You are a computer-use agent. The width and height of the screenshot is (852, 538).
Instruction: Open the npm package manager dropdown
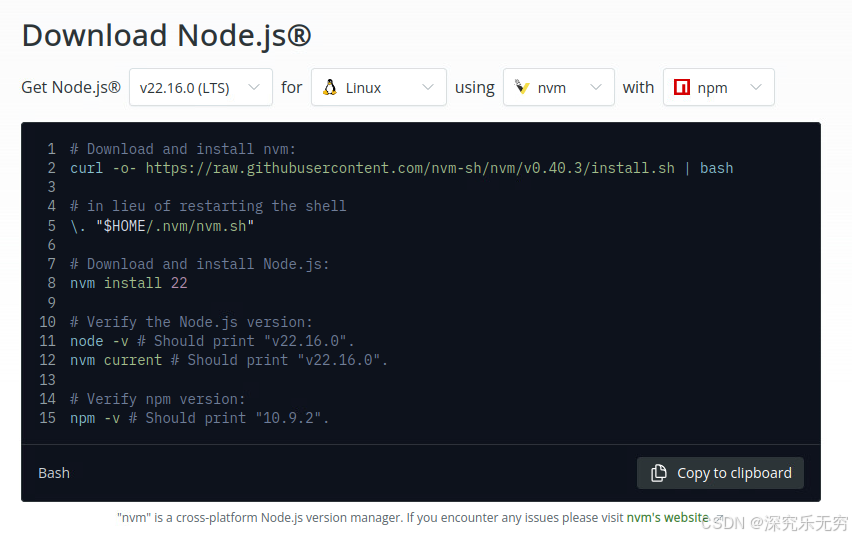coord(718,87)
